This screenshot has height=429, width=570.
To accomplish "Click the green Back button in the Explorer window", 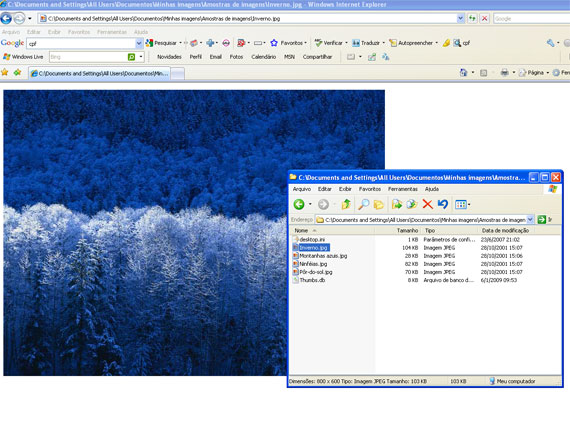I will point(299,204).
